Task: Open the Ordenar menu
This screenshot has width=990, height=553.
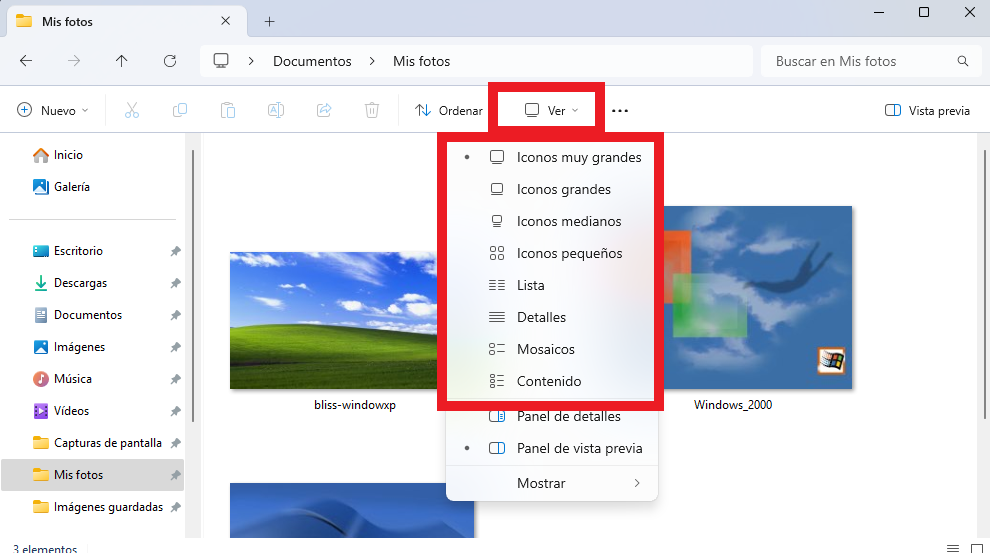Action: (448, 110)
